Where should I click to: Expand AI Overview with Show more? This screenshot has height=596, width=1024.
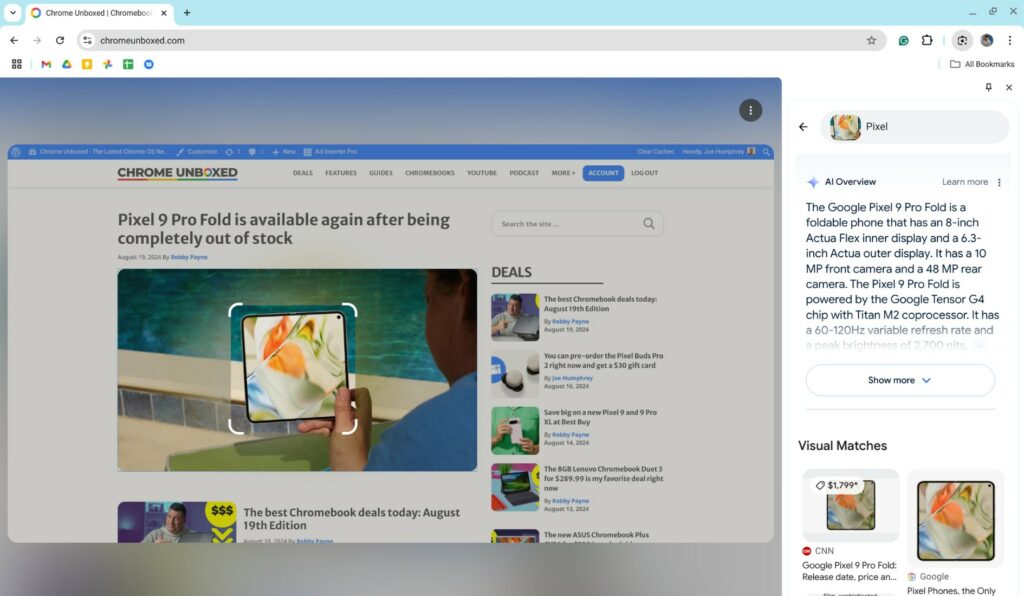point(899,380)
